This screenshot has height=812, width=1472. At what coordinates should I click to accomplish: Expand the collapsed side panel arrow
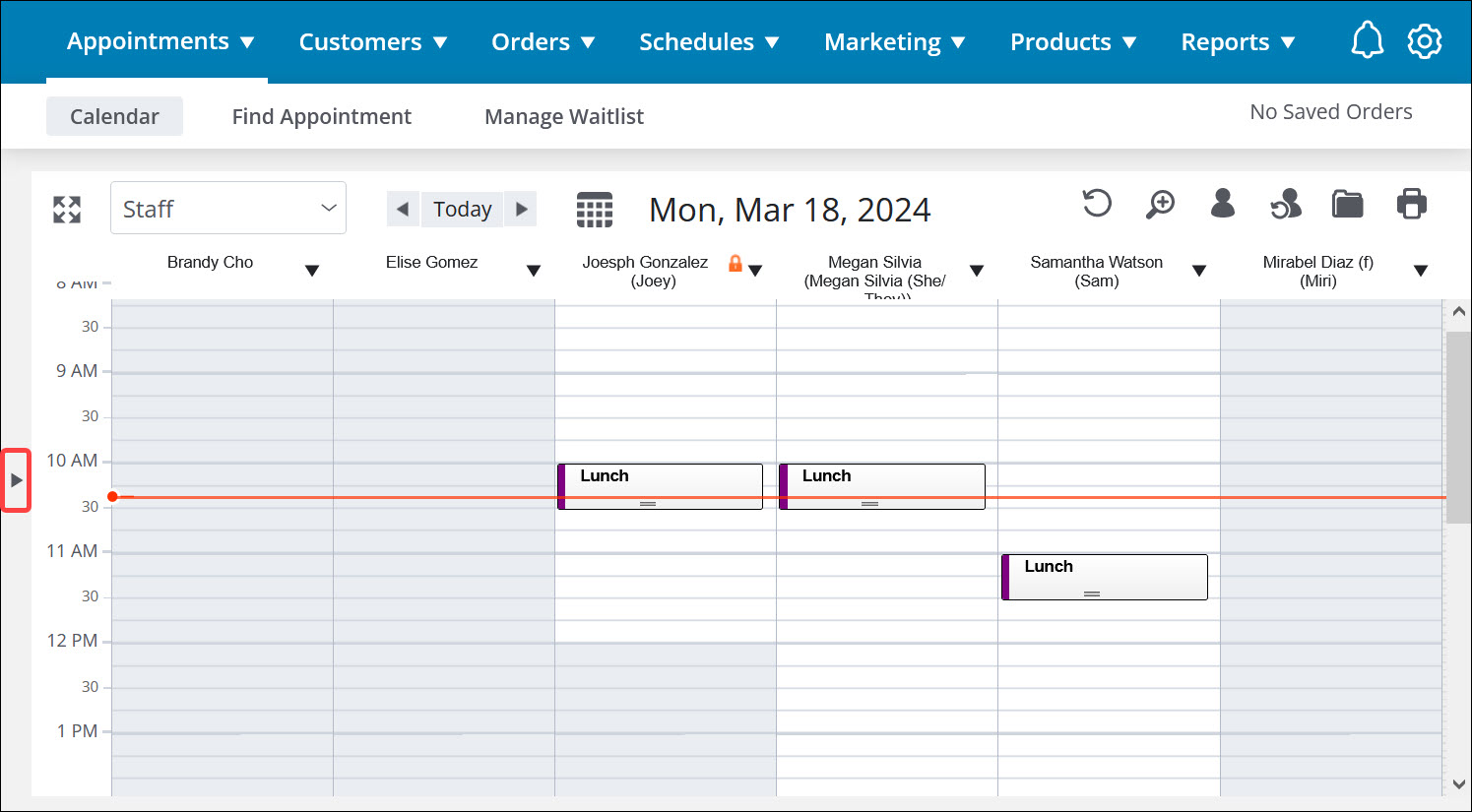[x=17, y=480]
